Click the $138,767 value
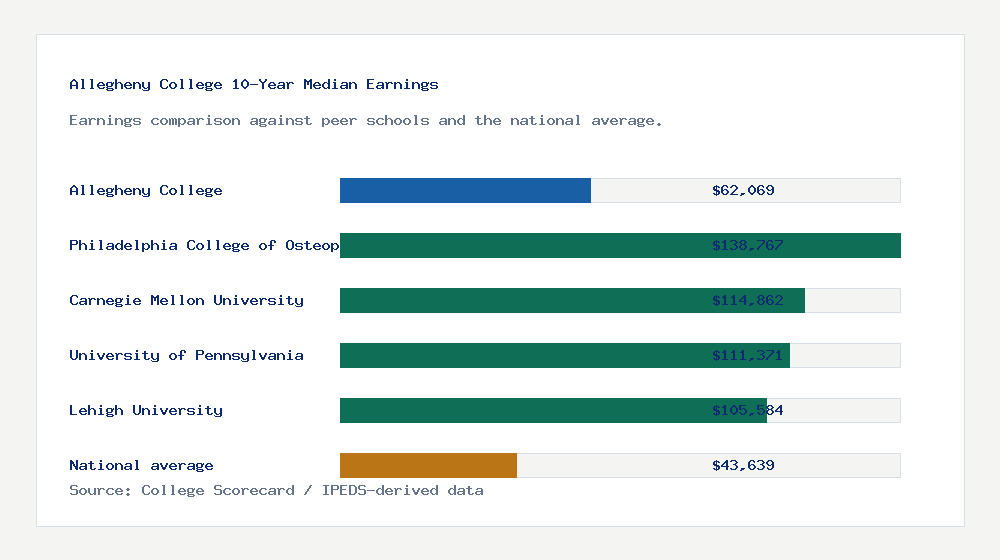 [x=747, y=246]
